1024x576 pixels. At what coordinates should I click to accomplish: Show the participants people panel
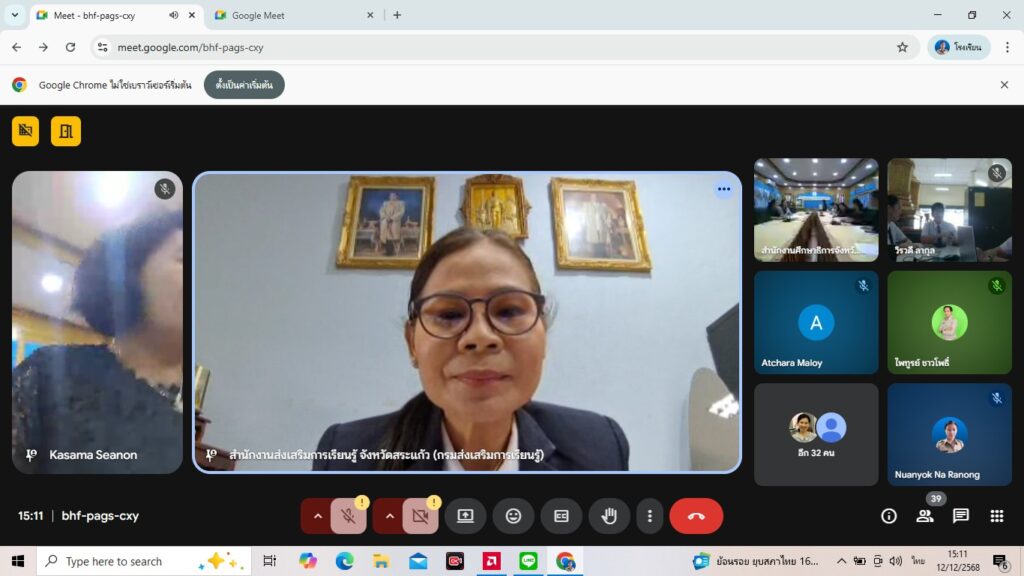pyautogui.click(x=924, y=516)
